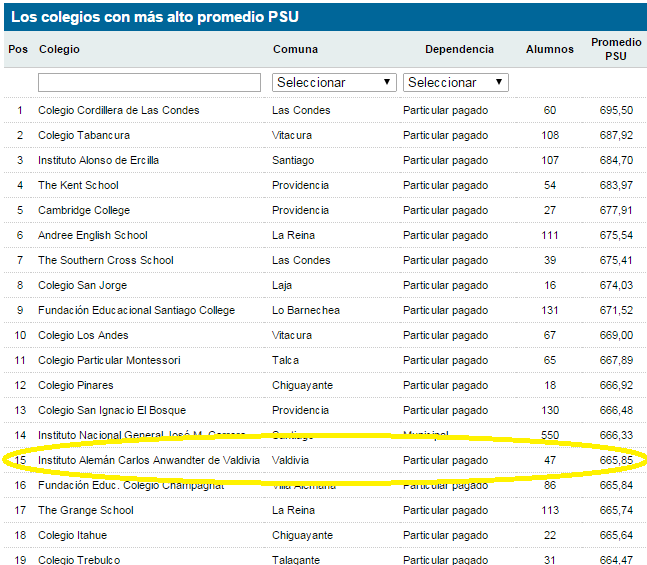Viewport: 647px width, 565px height.
Task: Click the 131 alumnos value
Action: click(550, 310)
